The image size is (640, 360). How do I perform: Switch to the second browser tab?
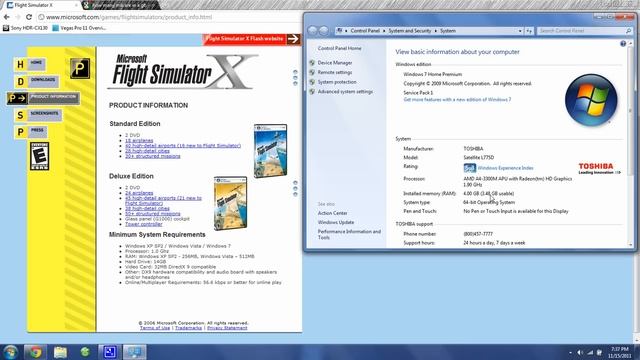point(121,5)
